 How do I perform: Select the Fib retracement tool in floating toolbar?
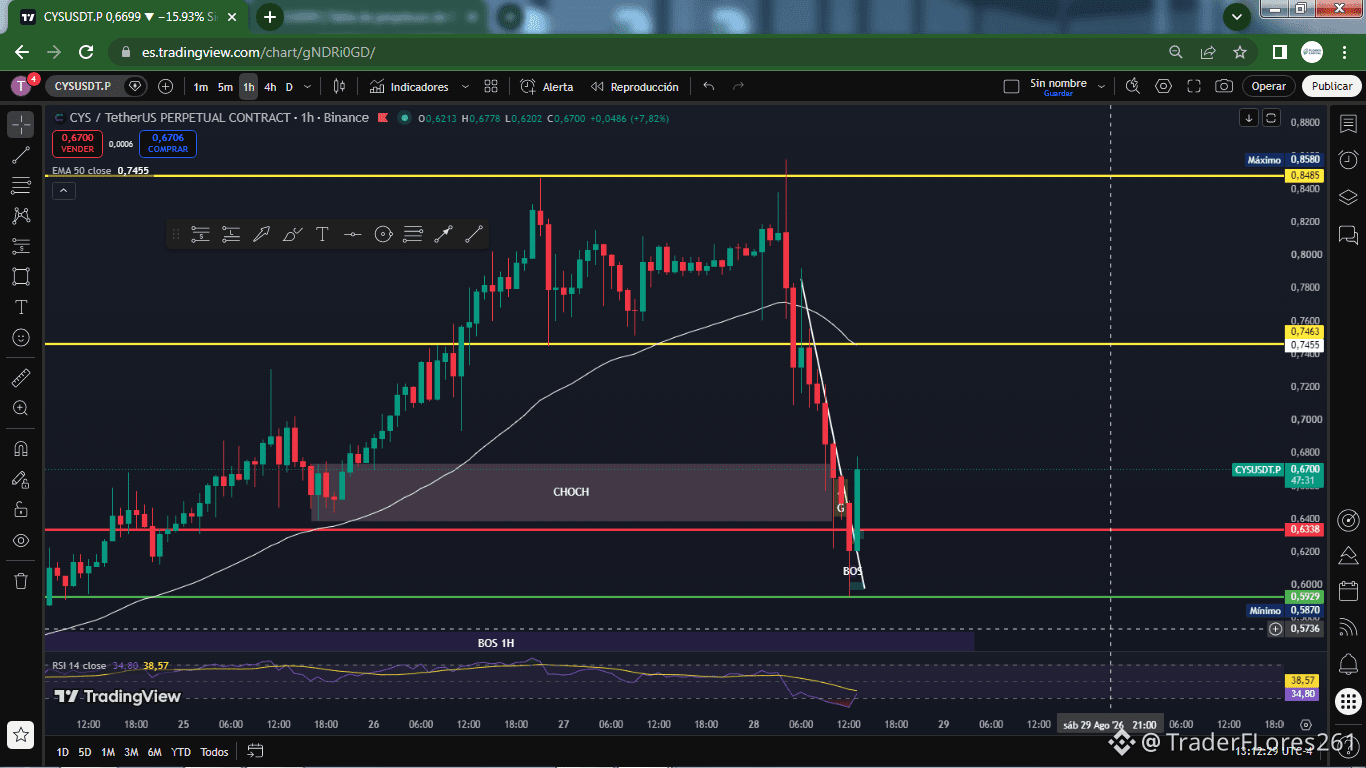click(413, 235)
